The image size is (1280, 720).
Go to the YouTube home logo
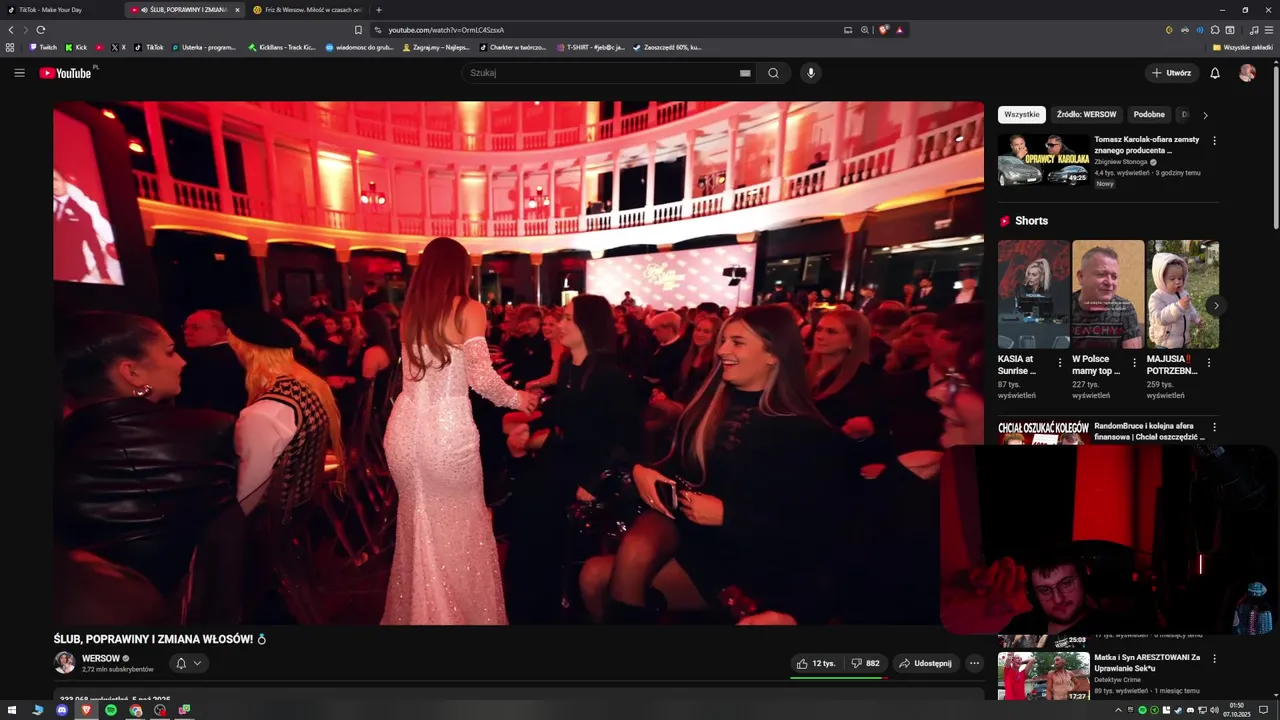point(66,73)
